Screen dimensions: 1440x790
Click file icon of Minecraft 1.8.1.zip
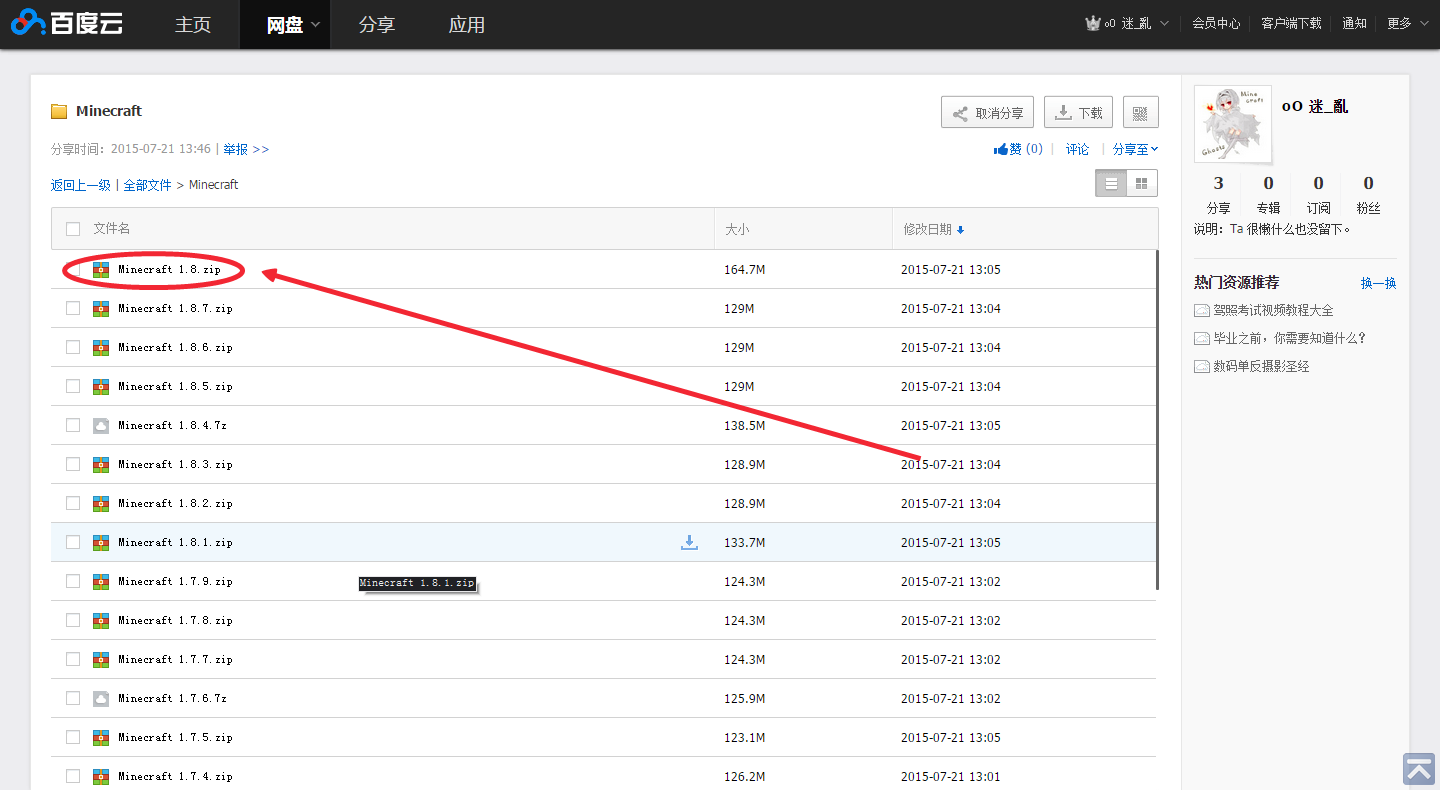pos(101,543)
